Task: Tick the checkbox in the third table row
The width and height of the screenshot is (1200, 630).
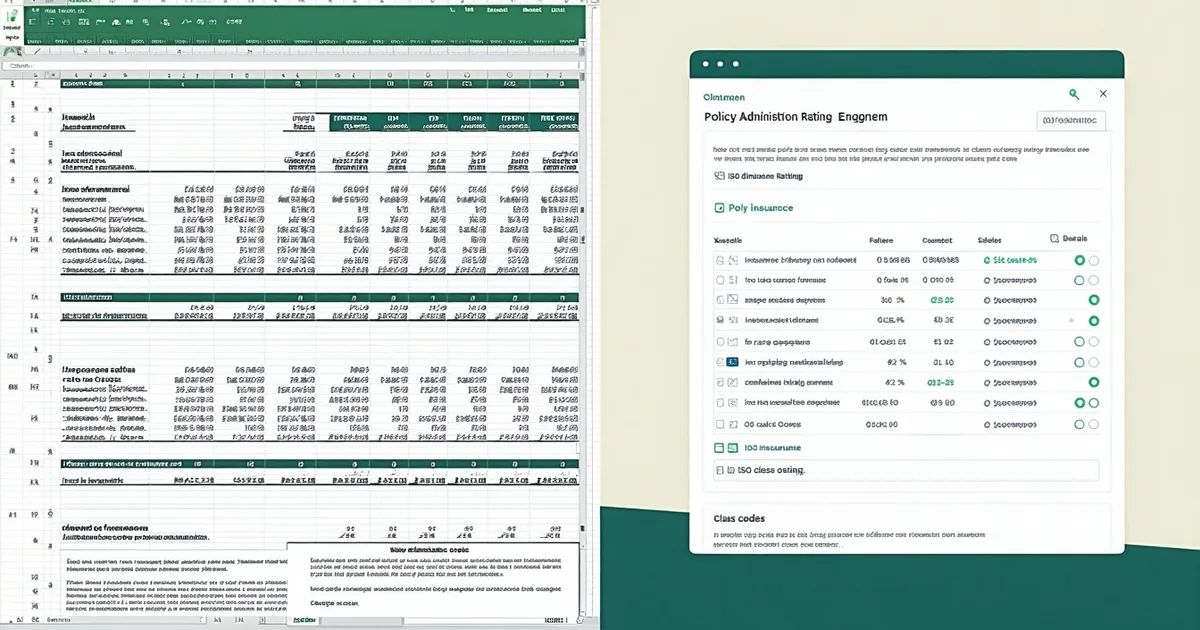Action: (x=720, y=300)
